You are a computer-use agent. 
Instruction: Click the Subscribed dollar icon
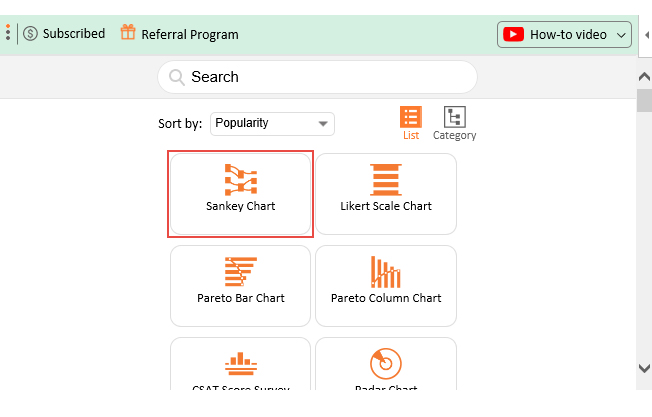pyautogui.click(x=30, y=34)
